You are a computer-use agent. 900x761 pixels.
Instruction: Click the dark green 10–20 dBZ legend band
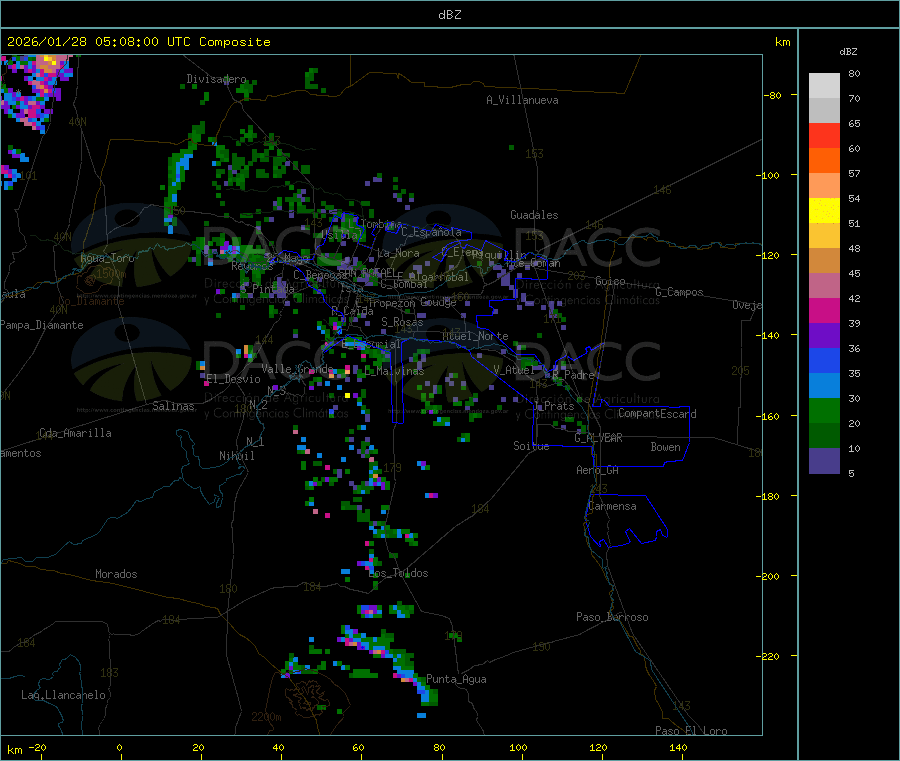(x=824, y=436)
